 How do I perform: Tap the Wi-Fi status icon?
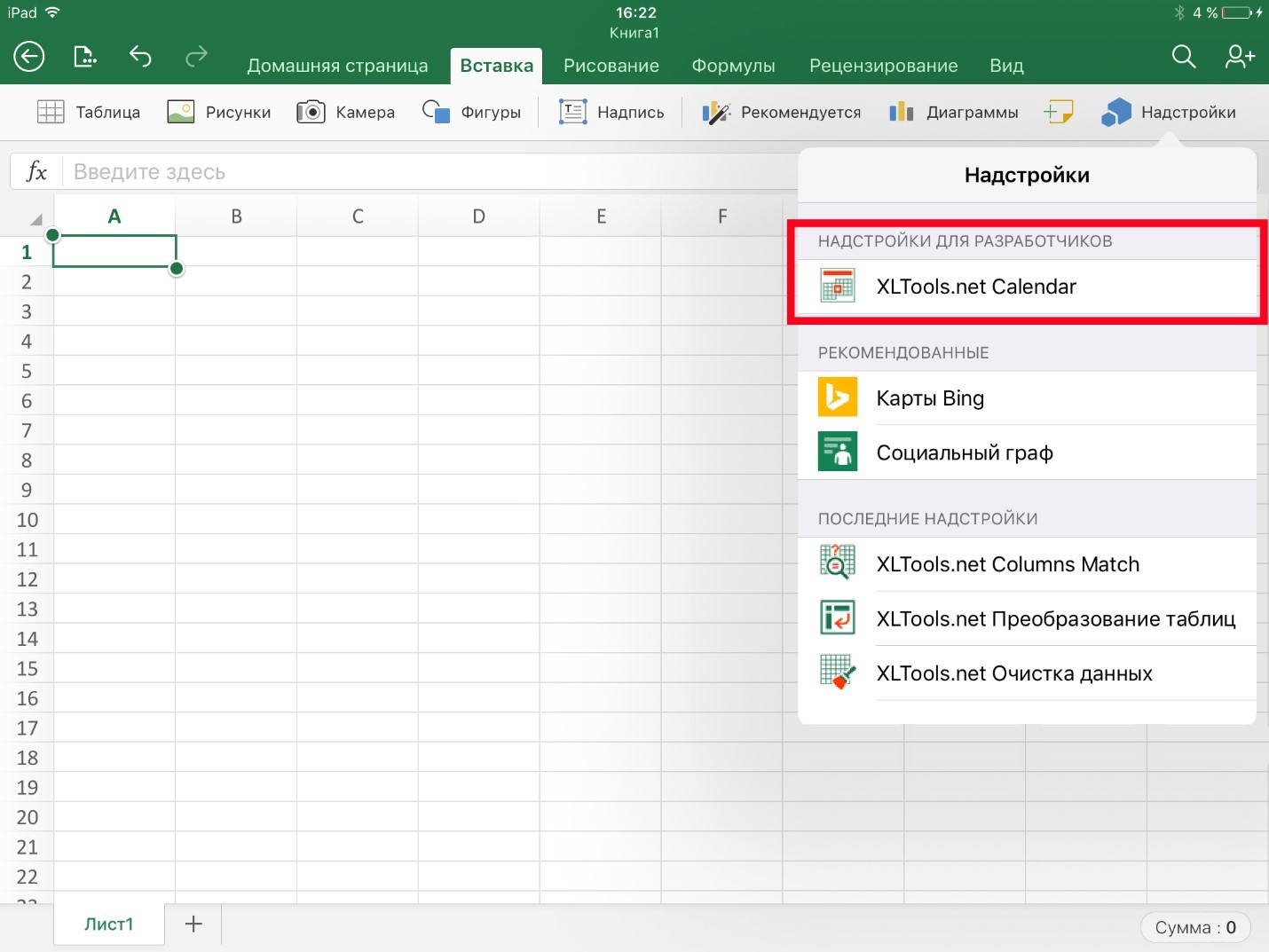point(52,12)
